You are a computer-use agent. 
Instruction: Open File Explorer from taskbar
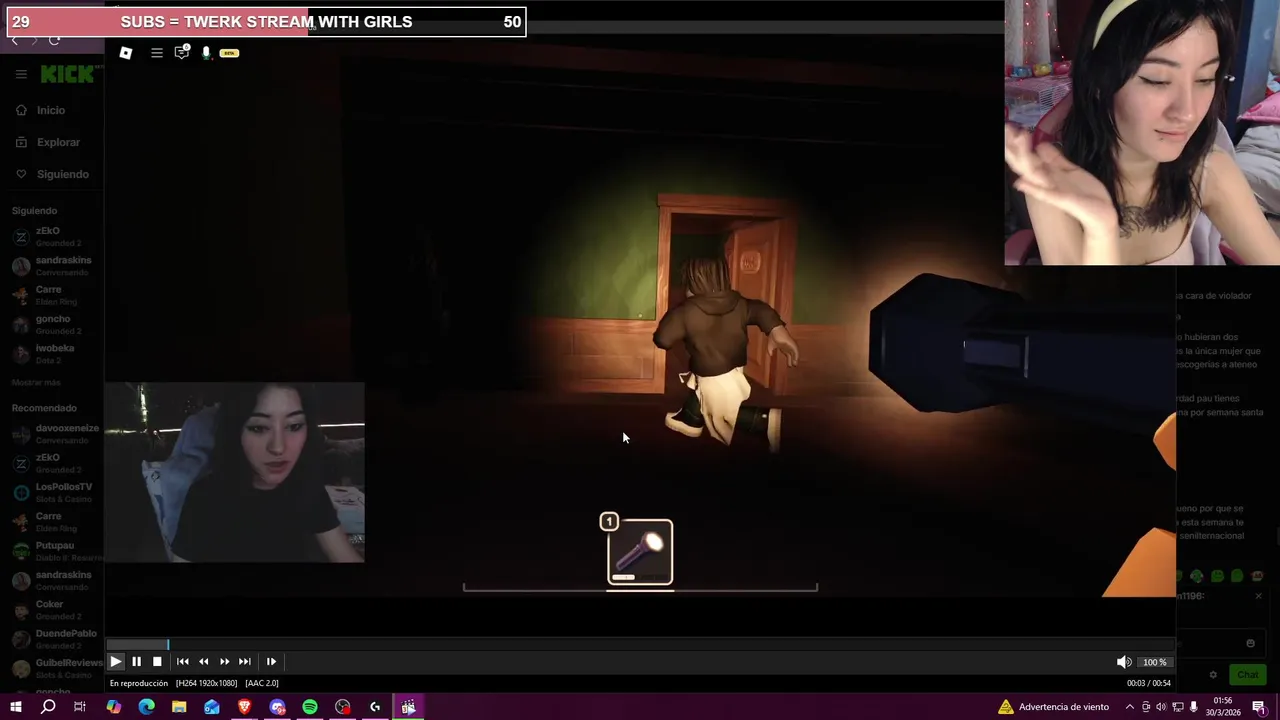[179, 707]
